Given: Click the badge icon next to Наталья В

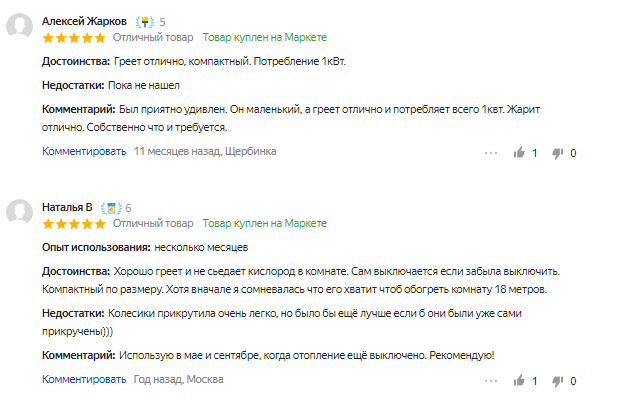Looking at the screenshot, I should click(x=111, y=208).
